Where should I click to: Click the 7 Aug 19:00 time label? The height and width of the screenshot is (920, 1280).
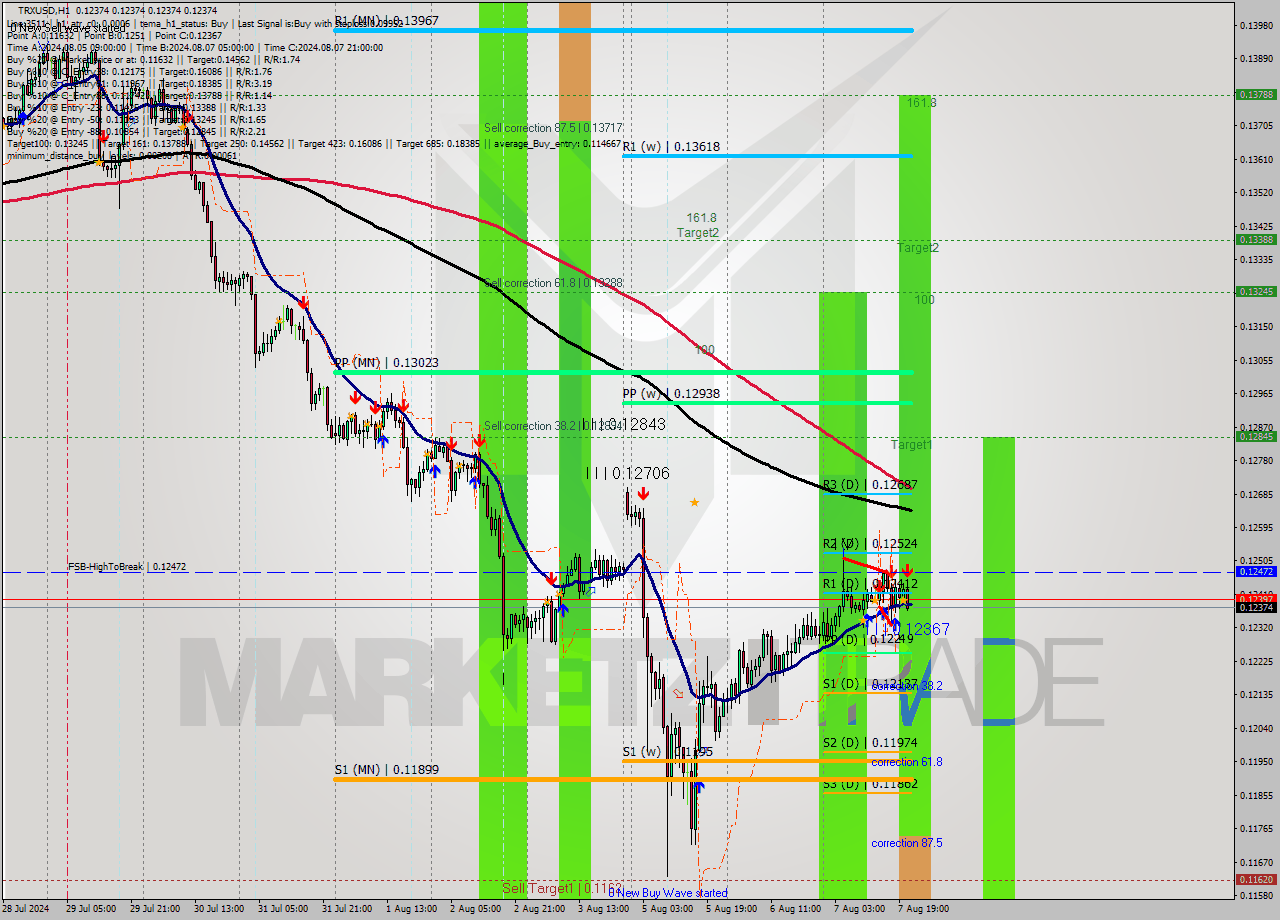pyautogui.click(x=923, y=909)
